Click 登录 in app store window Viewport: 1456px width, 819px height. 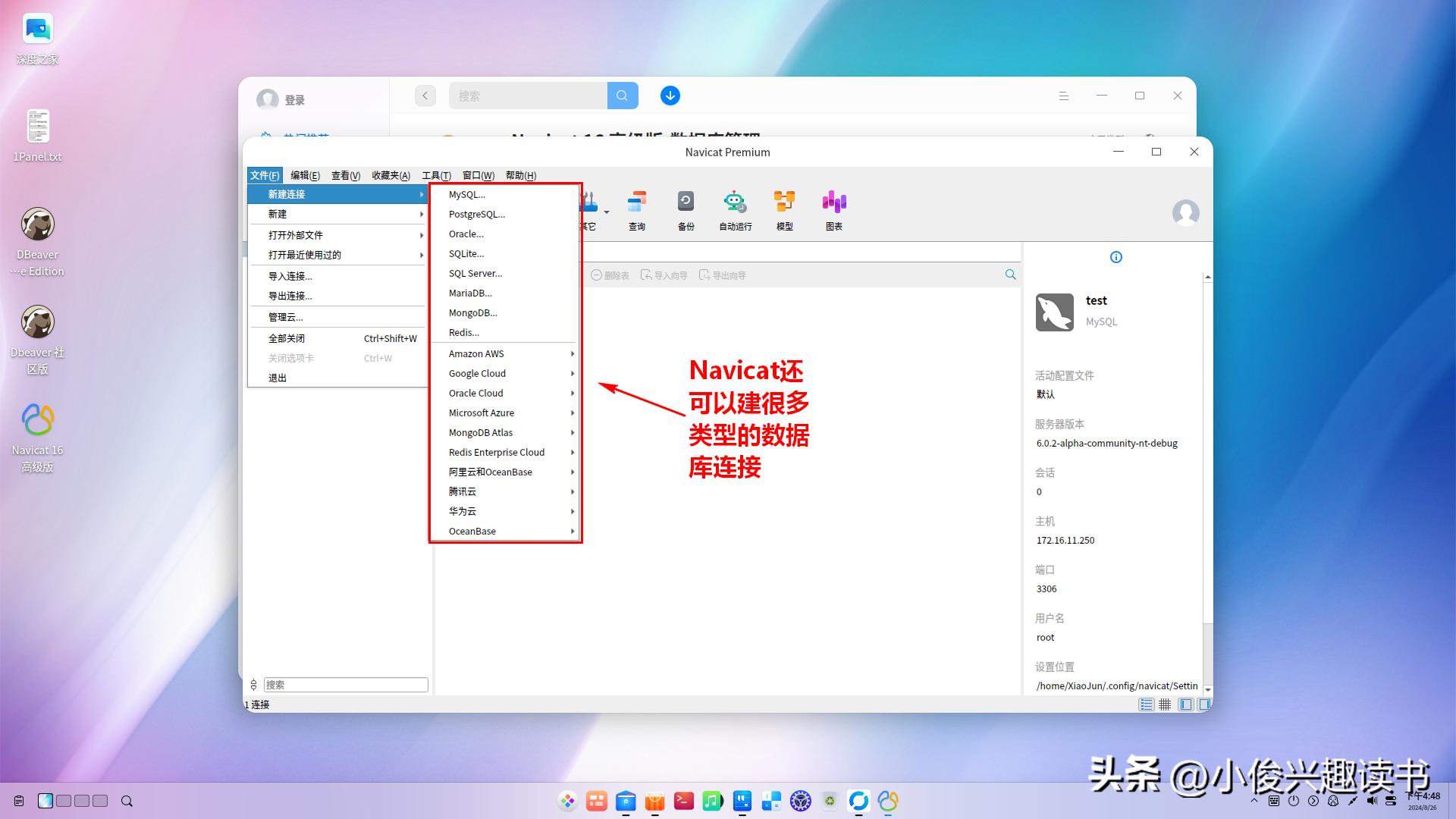tap(294, 100)
